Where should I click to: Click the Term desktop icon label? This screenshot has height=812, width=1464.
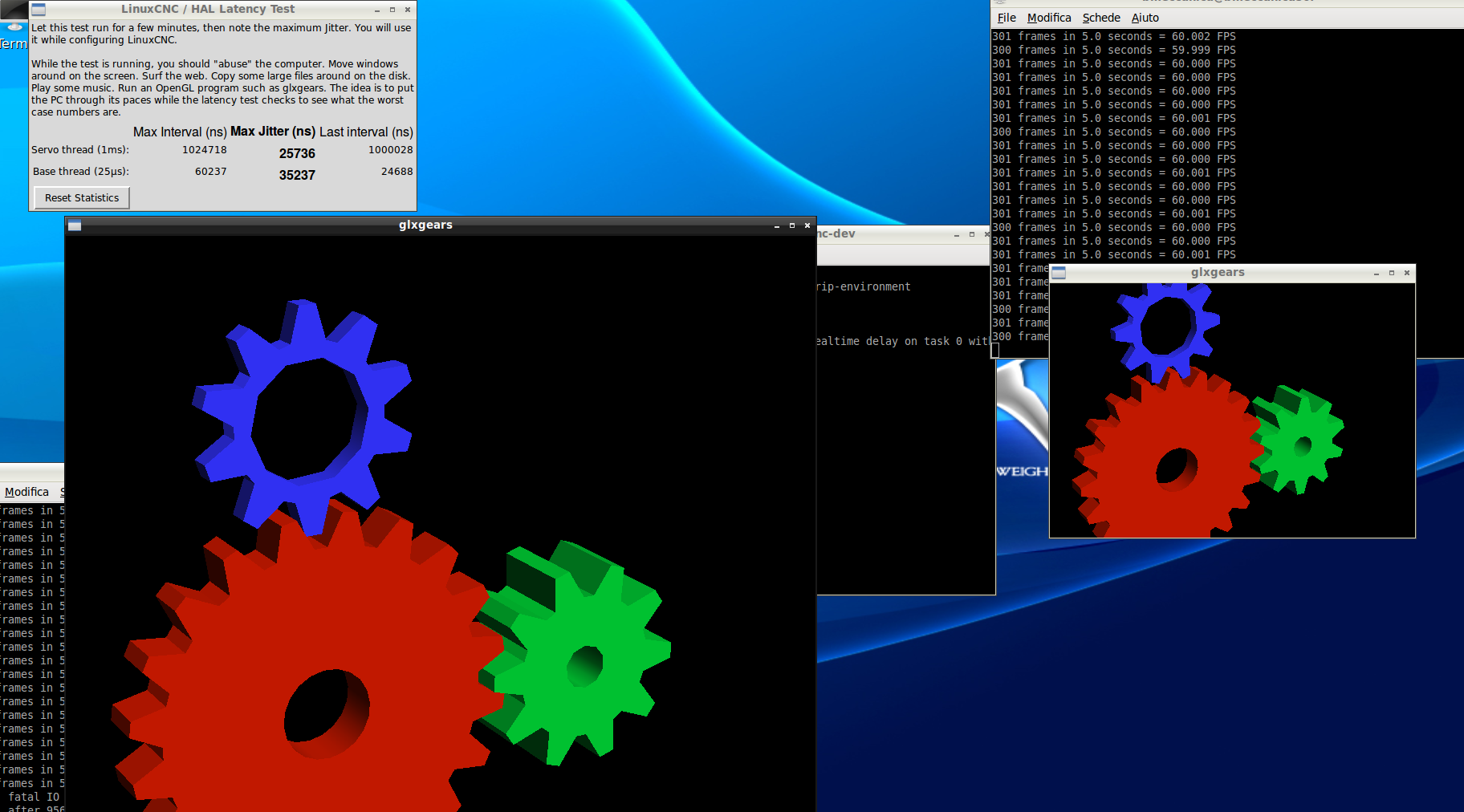13,44
